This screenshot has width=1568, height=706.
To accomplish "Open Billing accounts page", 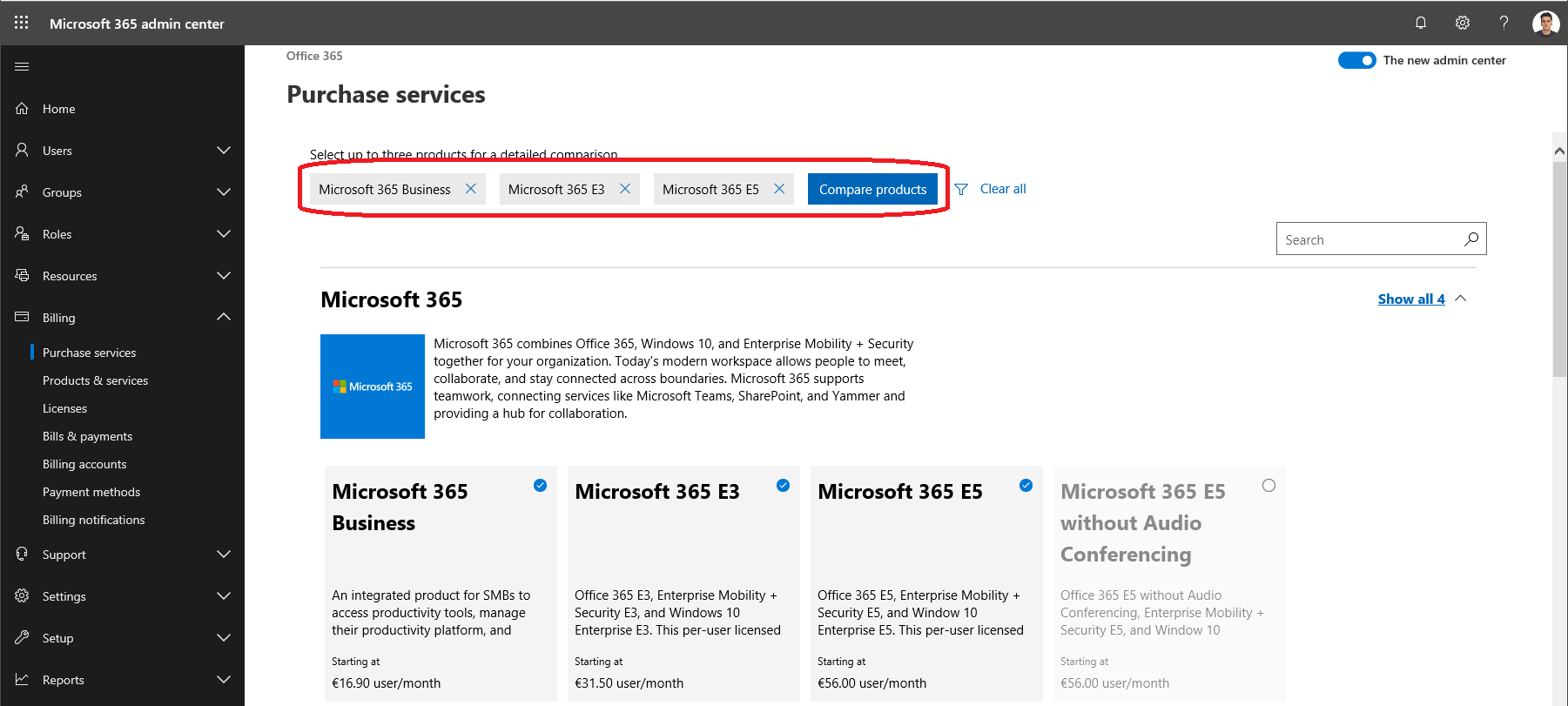I will [84, 464].
